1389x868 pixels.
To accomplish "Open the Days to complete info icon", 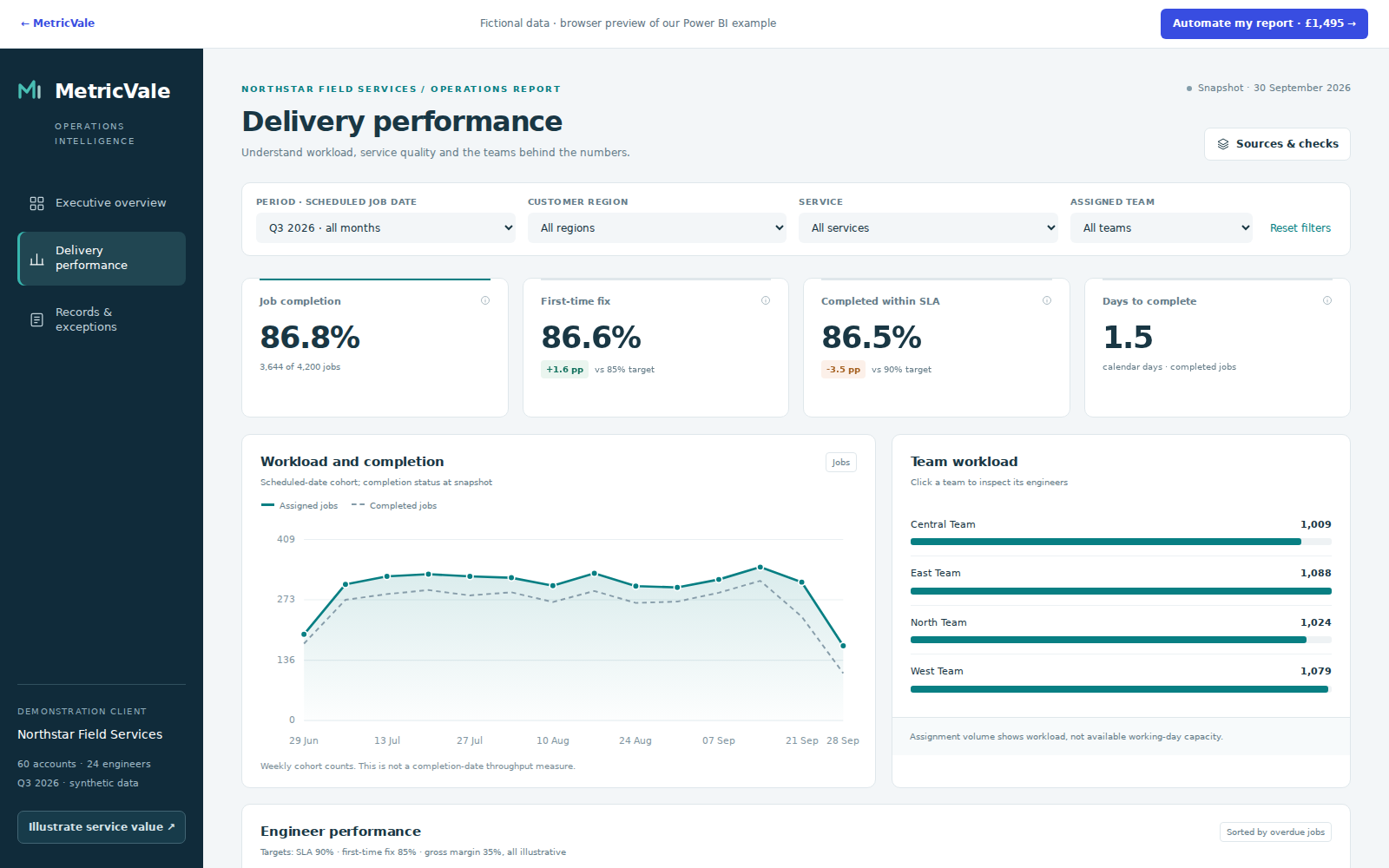I will [x=1327, y=300].
